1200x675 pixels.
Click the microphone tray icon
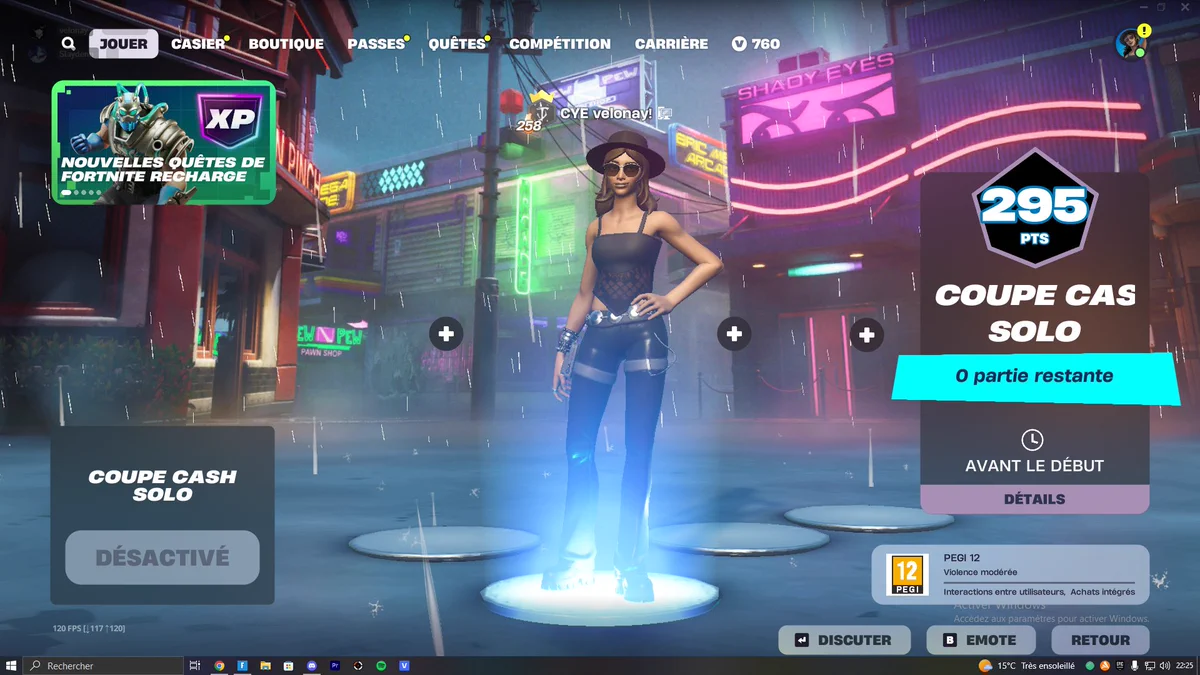1134,666
